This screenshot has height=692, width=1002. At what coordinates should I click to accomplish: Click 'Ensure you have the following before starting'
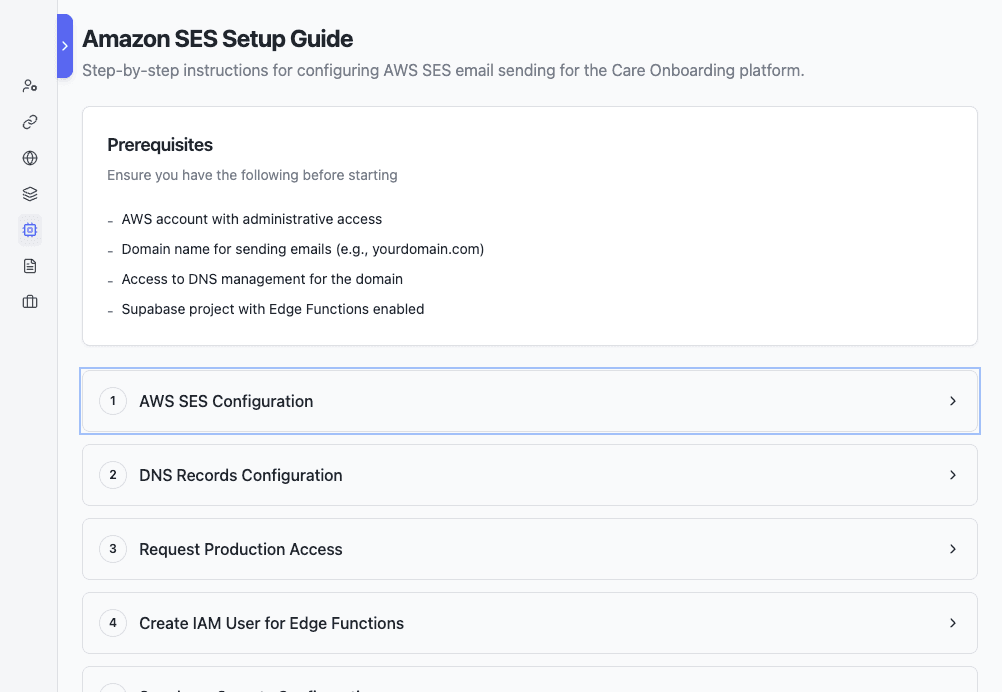point(252,175)
